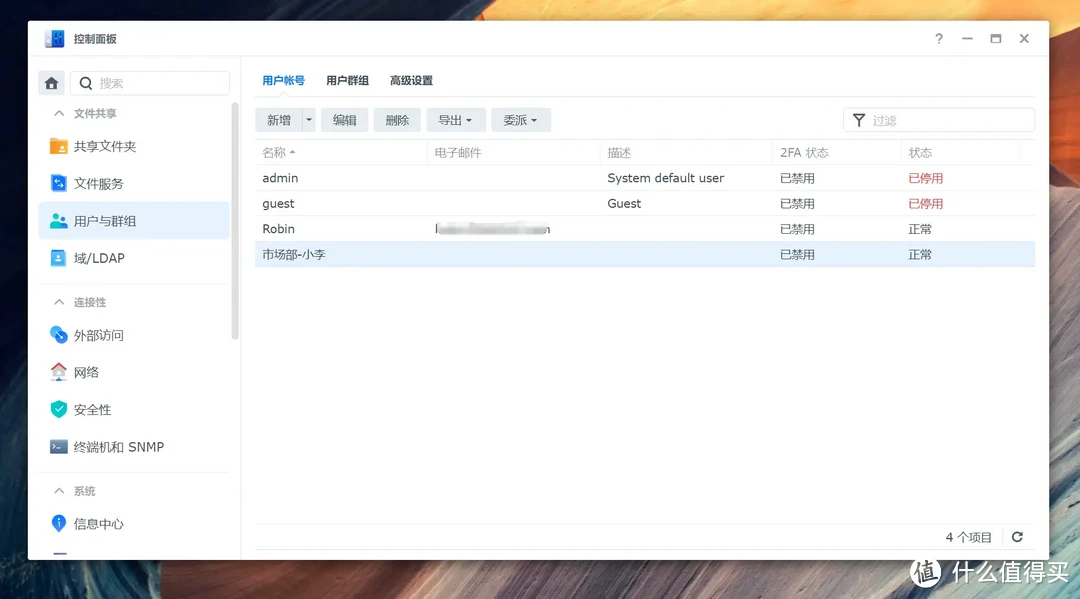1080x599 pixels.
Task: Select the 市场部-小李 user row
Action: click(400, 254)
